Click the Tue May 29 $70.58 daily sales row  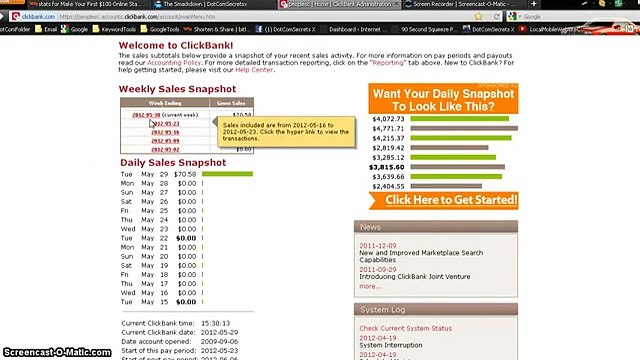coord(187,174)
